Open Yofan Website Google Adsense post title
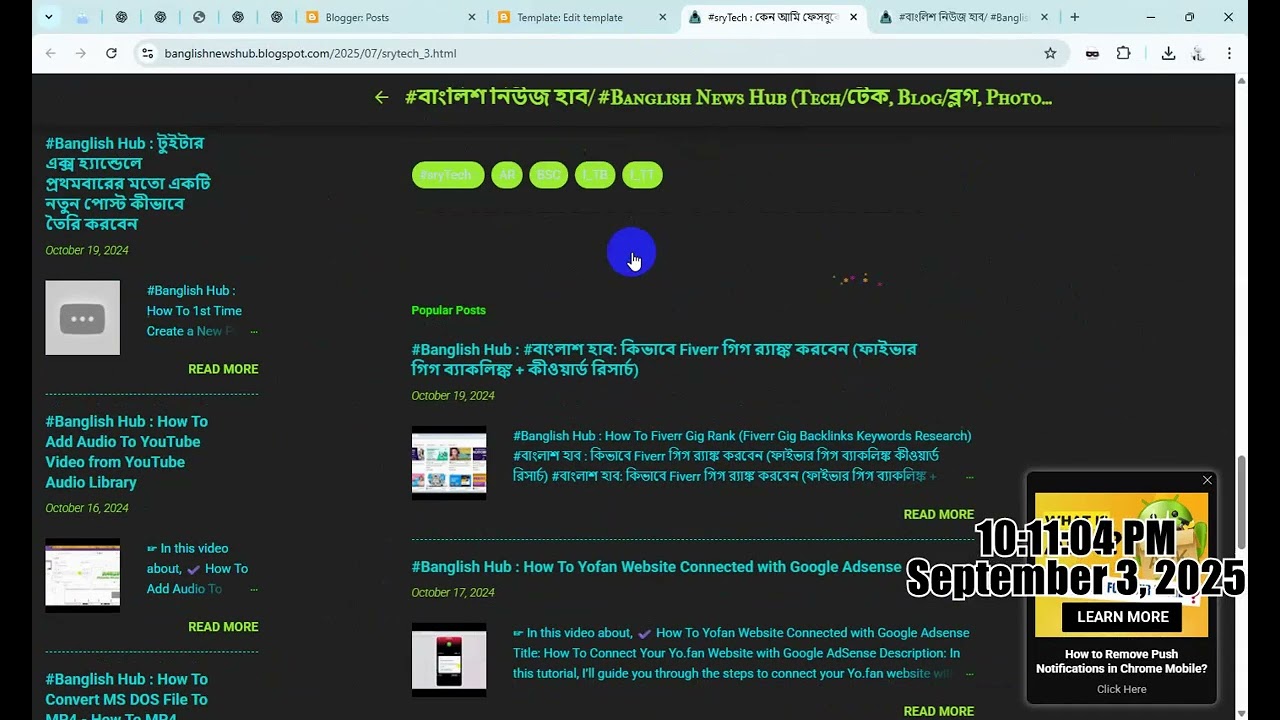 coord(656,567)
